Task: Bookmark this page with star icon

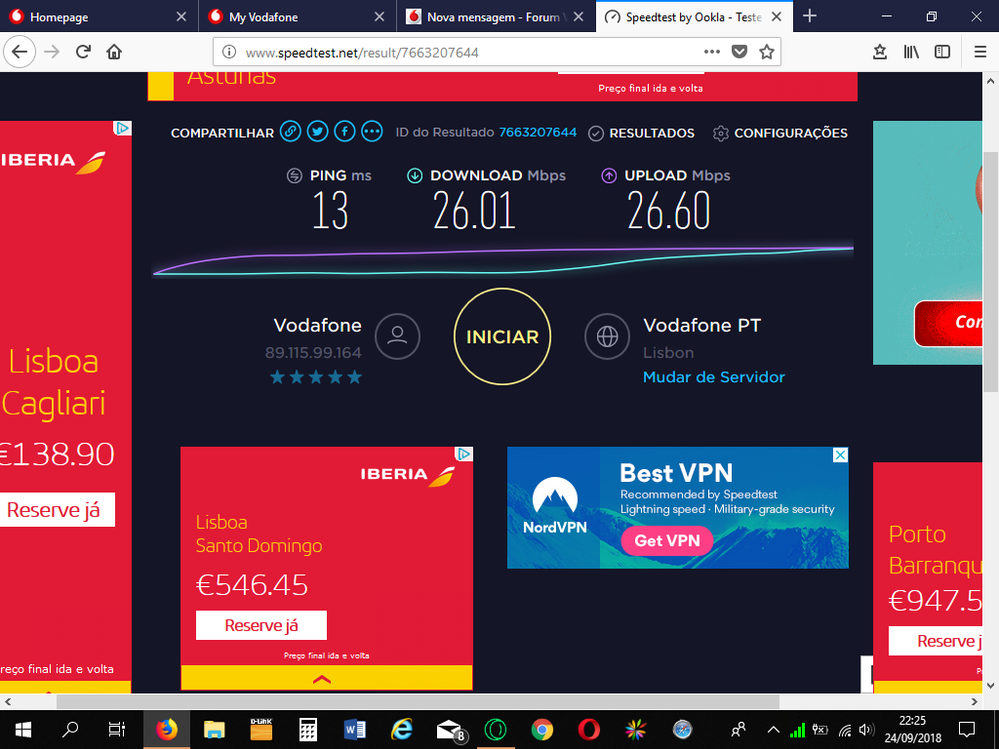Action: coord(766,52)
